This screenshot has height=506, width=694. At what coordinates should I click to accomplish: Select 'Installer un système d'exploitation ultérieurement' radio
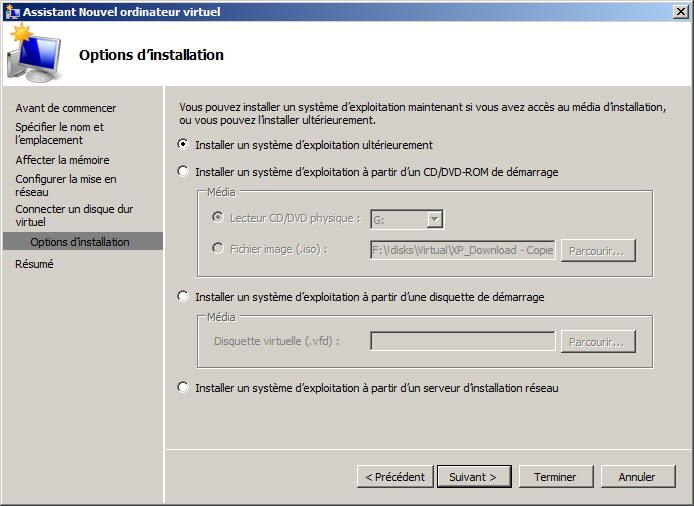(183, 144)
